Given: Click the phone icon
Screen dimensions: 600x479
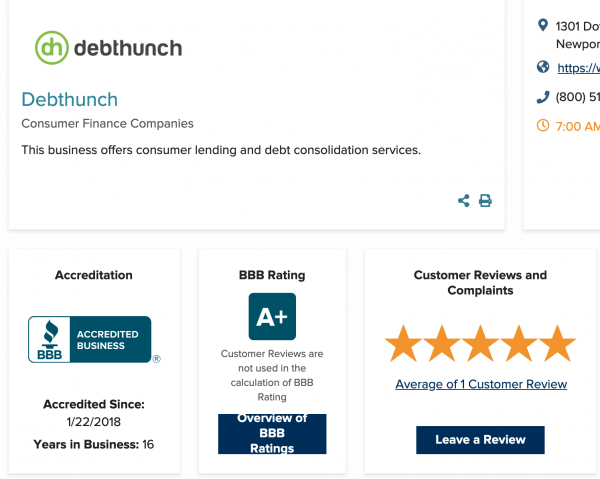Looking at the screenshot, I should (x=543, y=97).
